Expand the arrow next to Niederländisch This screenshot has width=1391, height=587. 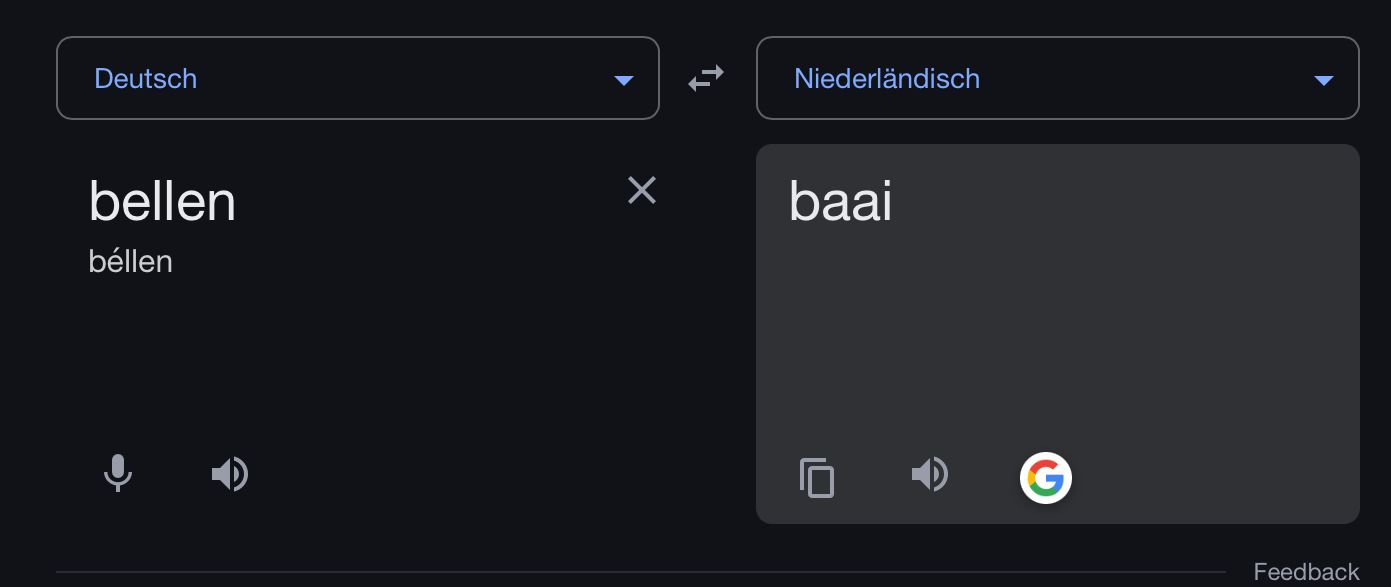pos(1324,80)
